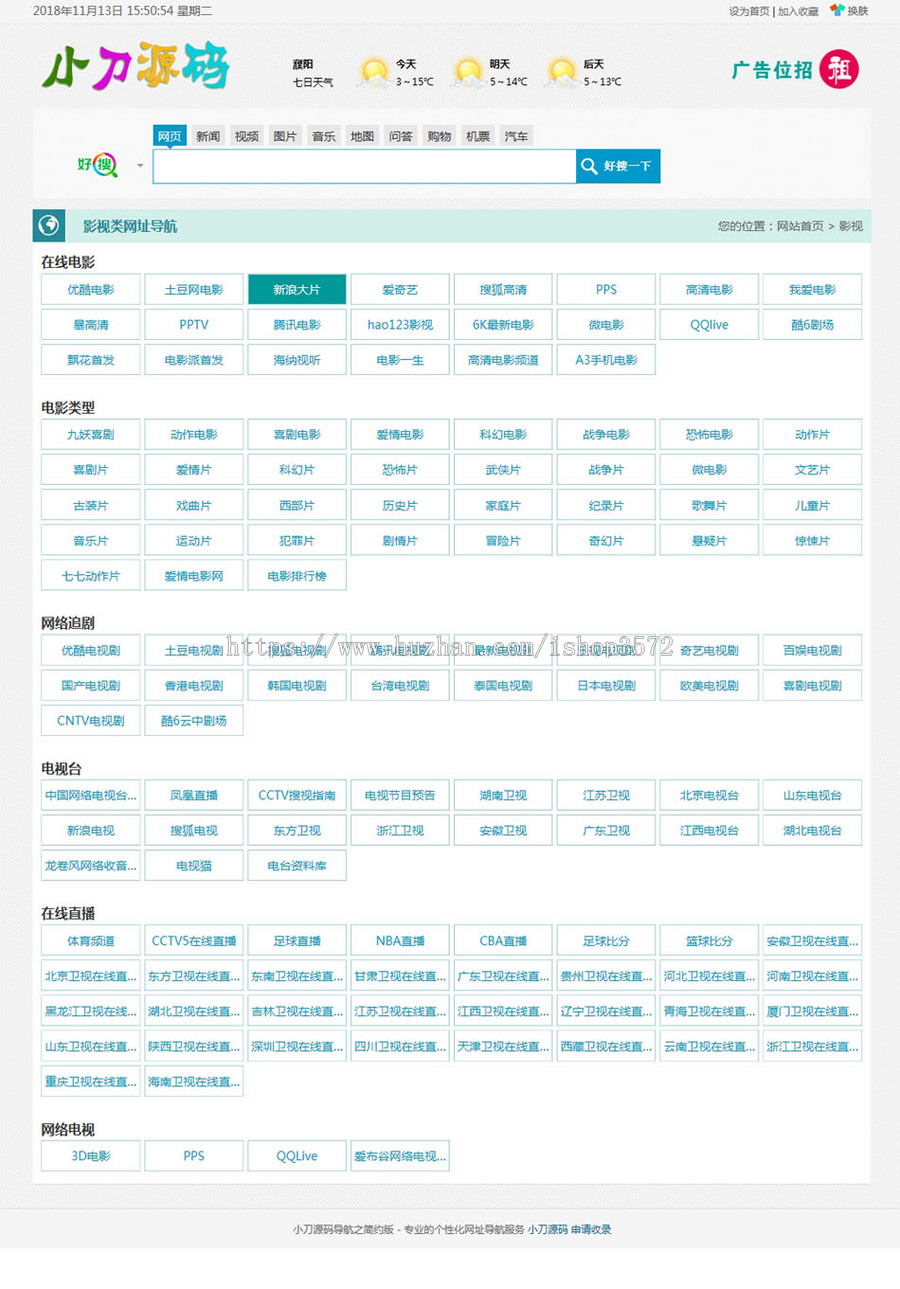Open the QQLive link under 网络电视

(297, 1156)
